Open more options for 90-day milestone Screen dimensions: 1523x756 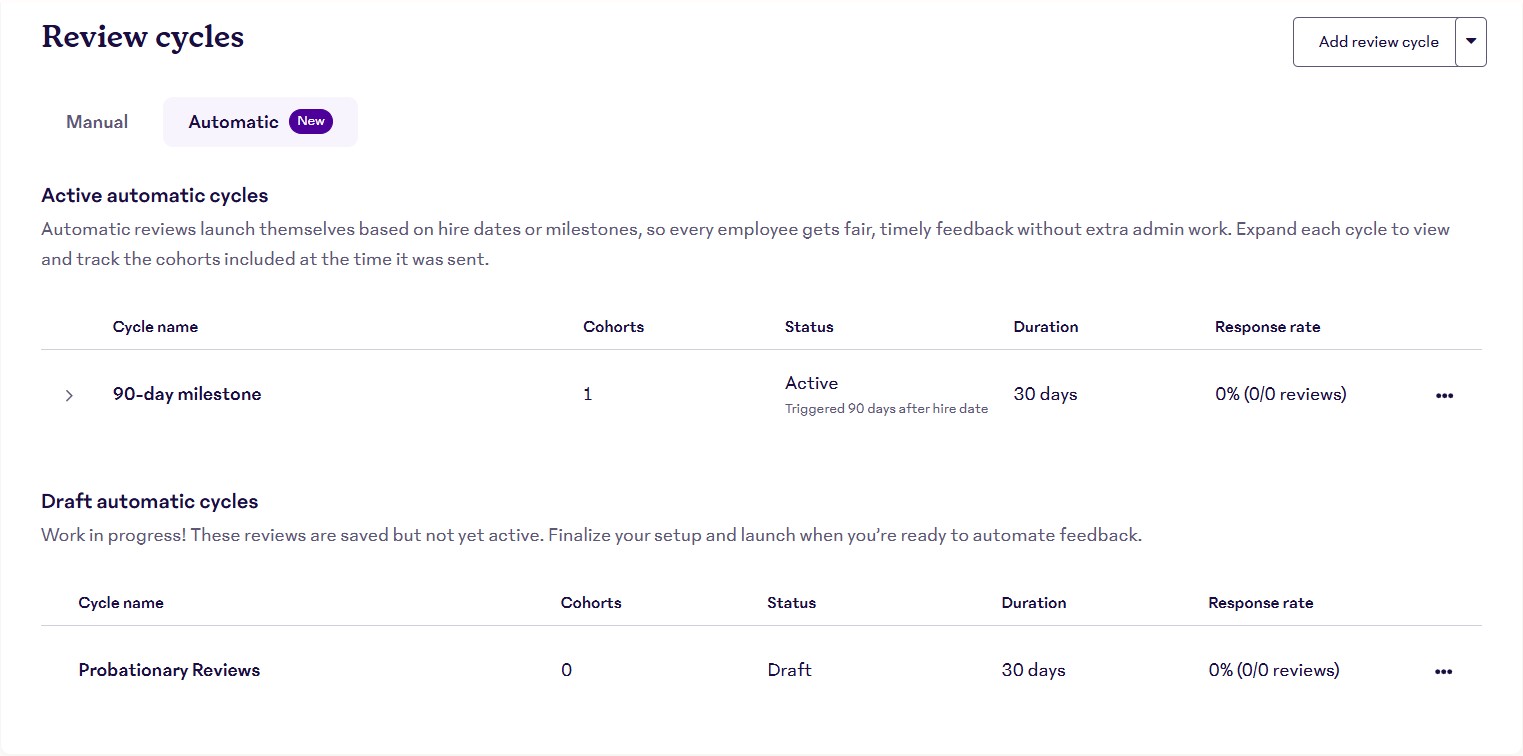[1444, 395]
